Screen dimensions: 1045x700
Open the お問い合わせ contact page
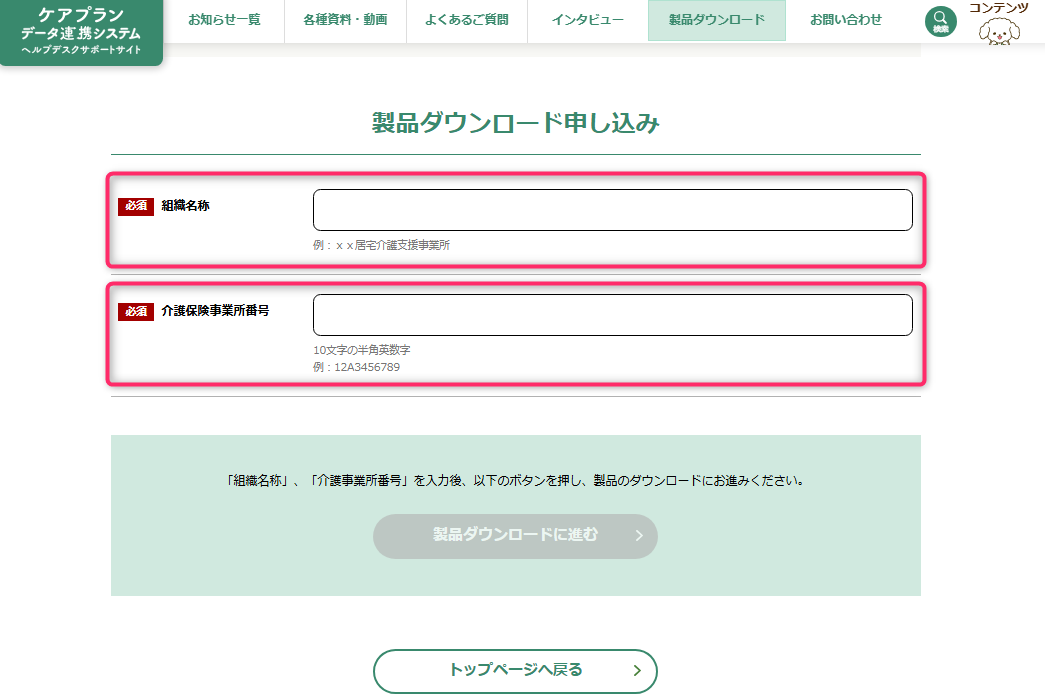click(846, 20)
